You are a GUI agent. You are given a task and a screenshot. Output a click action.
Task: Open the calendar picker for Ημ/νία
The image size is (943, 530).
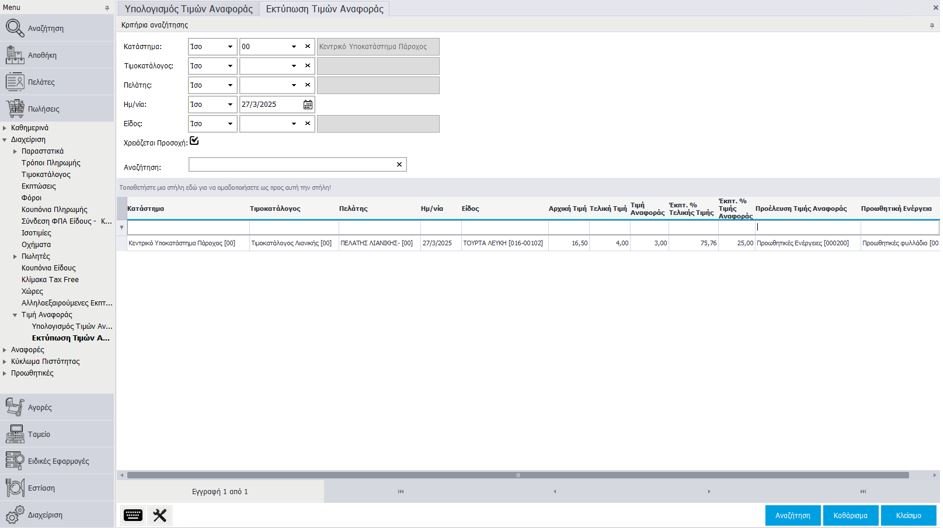(308, 104)
